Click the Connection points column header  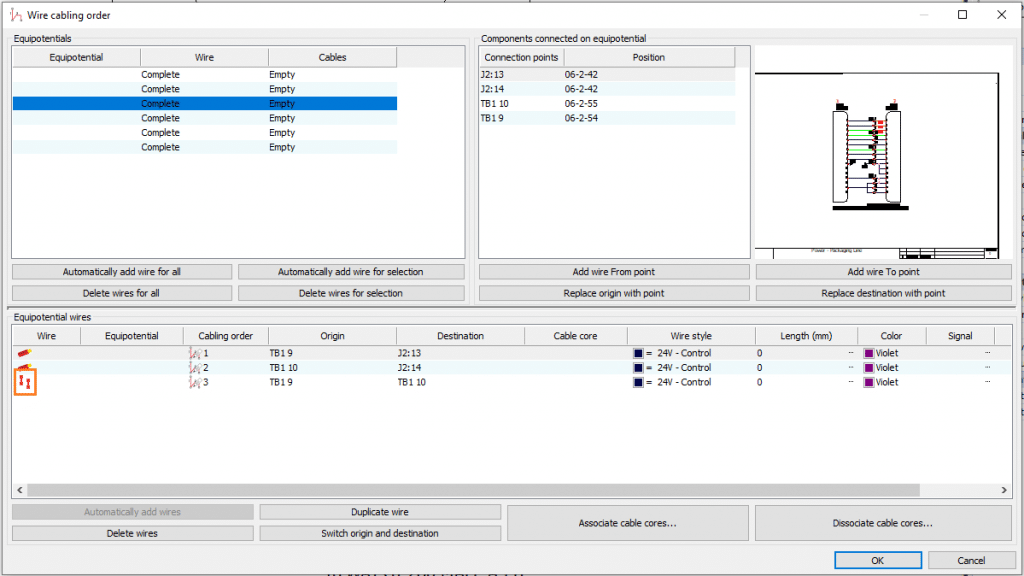coord(521,57)
